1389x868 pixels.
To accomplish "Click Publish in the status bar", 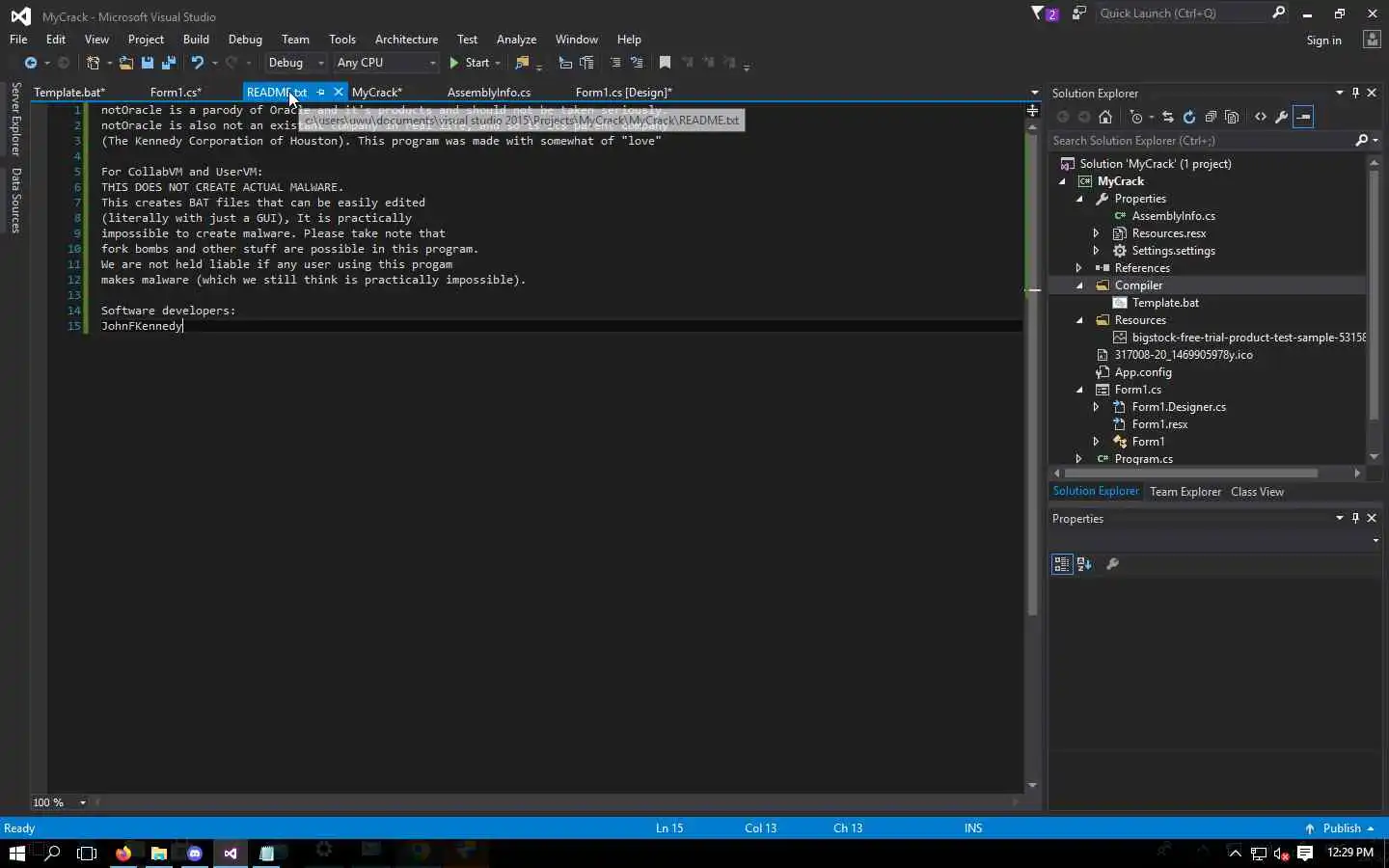I will [x=1340, y=828].
